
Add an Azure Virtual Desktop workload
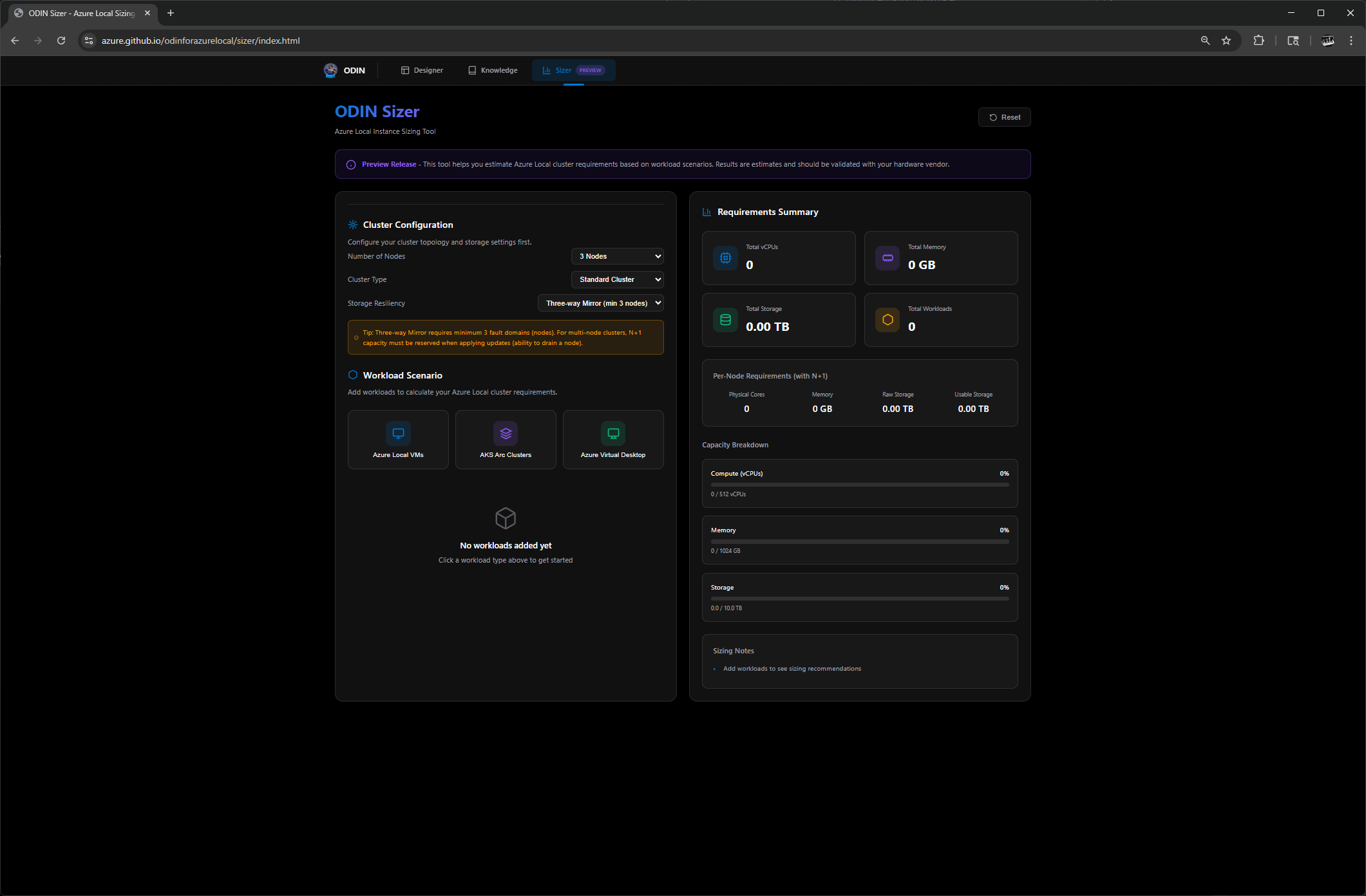point(613,440)
